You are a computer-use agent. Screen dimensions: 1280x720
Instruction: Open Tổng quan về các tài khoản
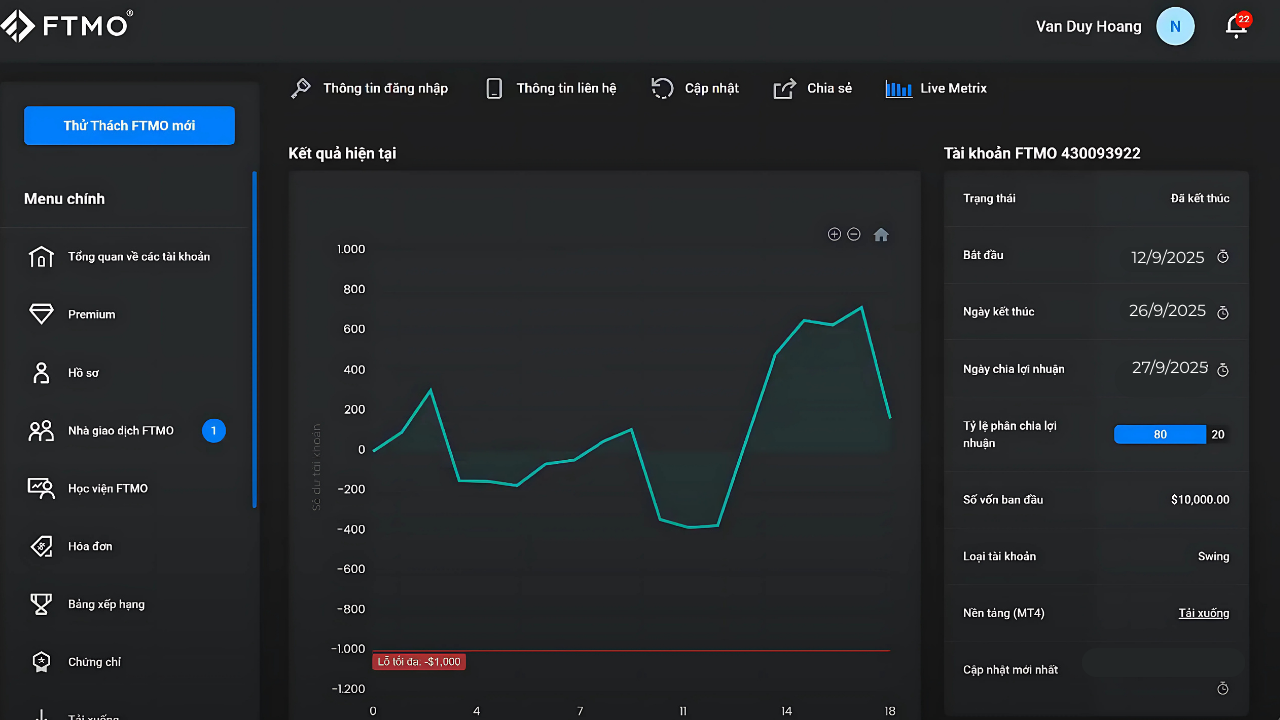click(138, 257)
